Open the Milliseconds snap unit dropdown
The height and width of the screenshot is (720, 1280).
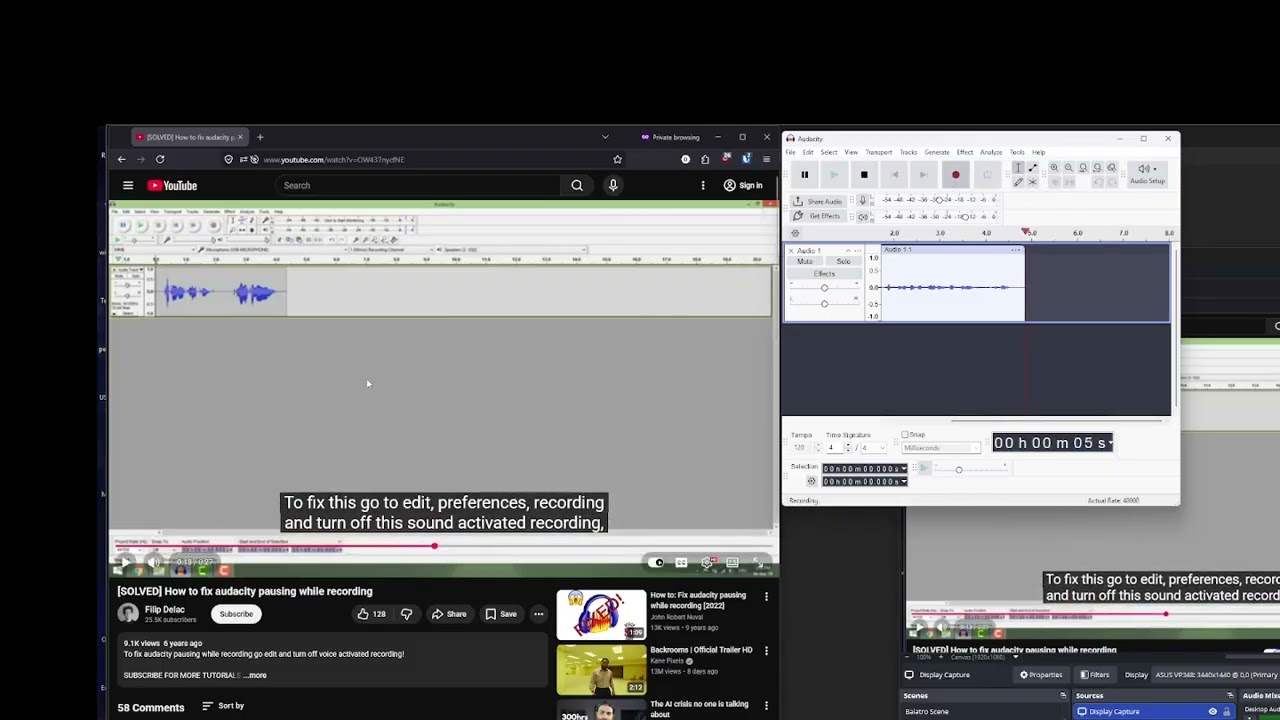pos(941,448)
